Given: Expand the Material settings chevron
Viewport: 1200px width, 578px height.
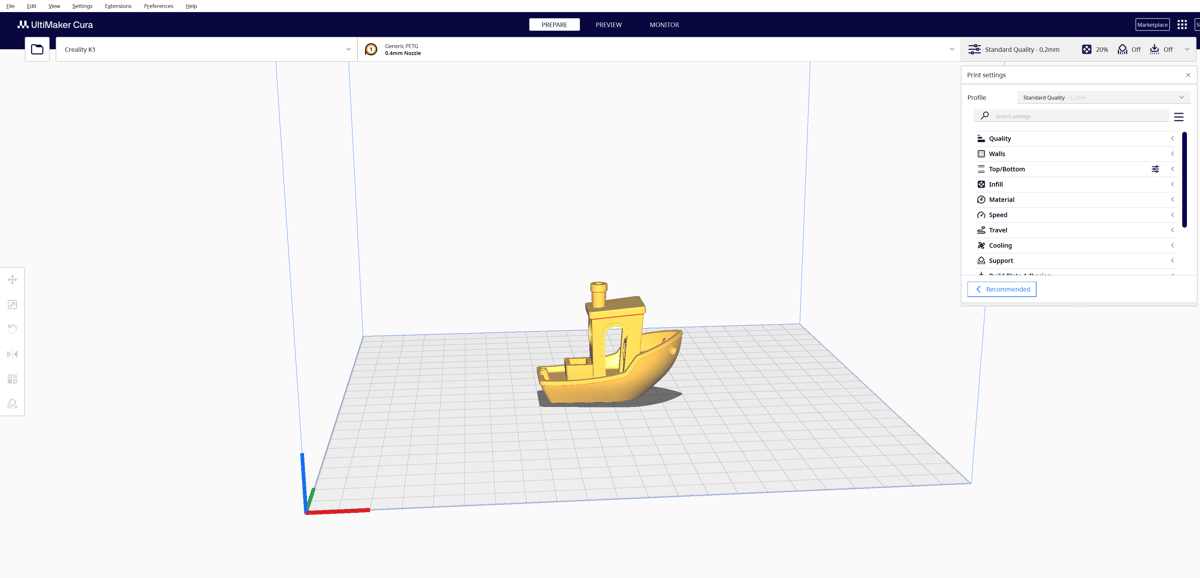Looking at the screenshot, I should [1173, 200].
